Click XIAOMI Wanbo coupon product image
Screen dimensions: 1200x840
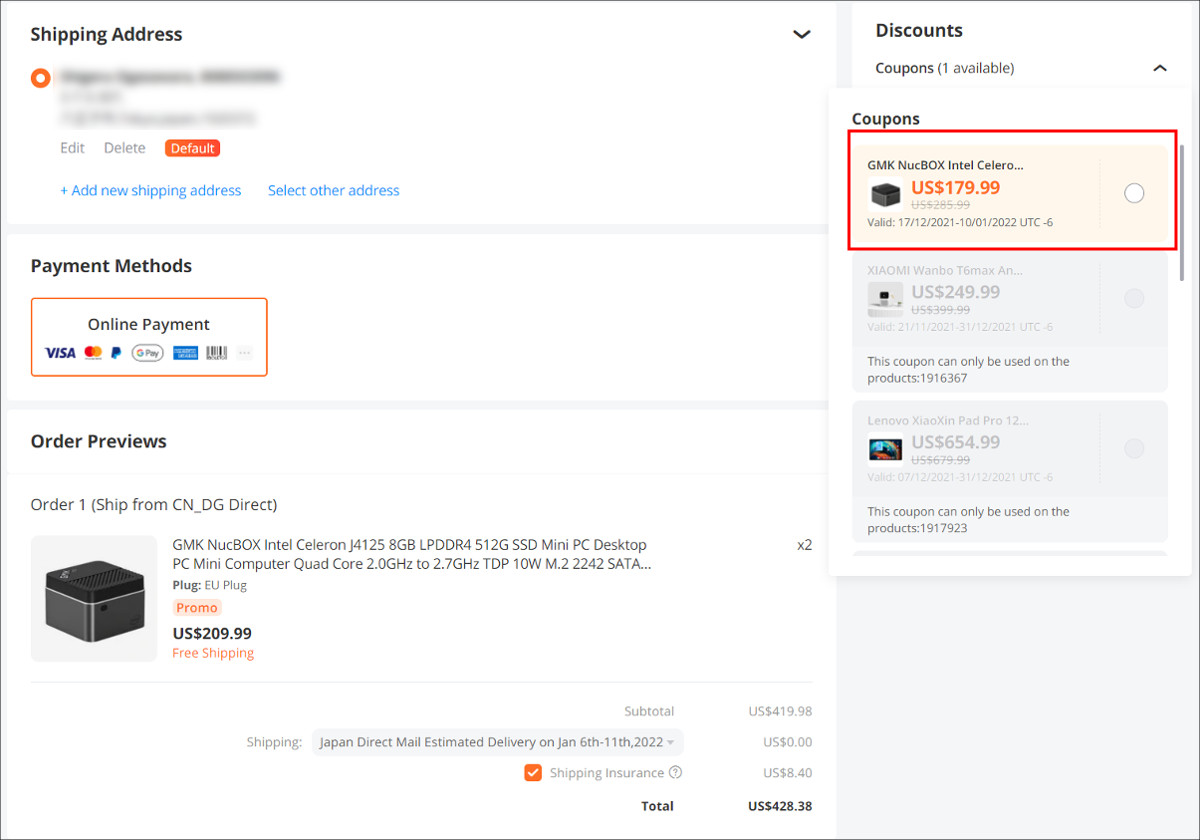(886, 298)
